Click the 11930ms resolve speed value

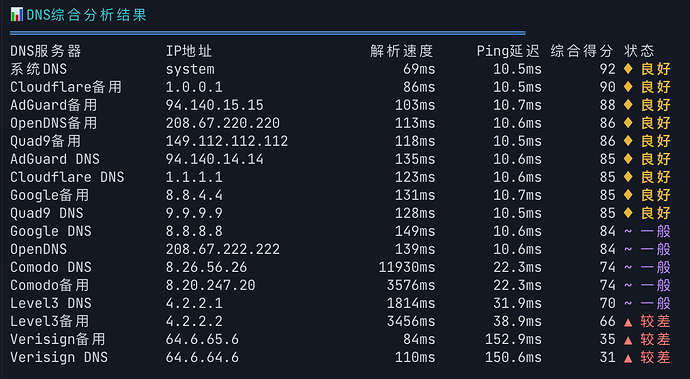tap(407, 268)
